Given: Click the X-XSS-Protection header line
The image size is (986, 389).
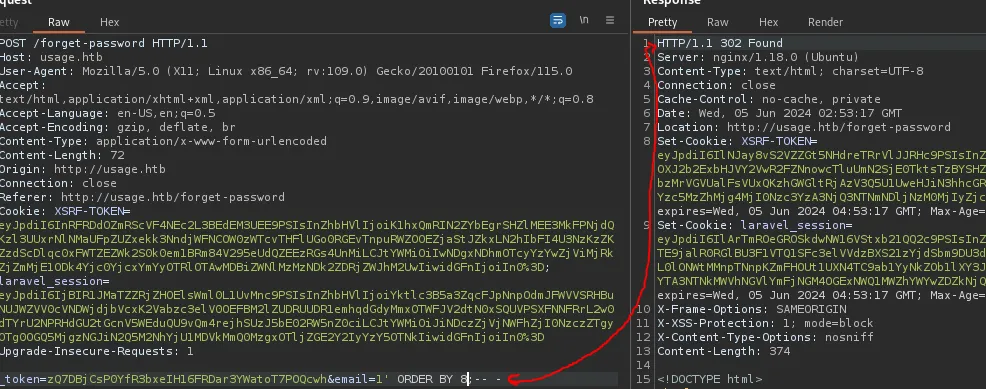Looking at the screenshot, I should coord(765,323).
